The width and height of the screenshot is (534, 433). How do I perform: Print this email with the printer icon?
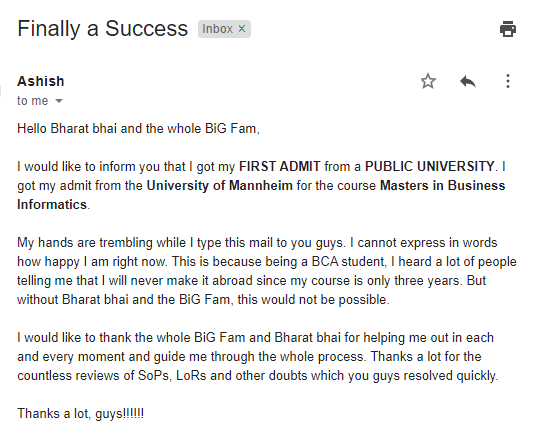tap(507, 29)
